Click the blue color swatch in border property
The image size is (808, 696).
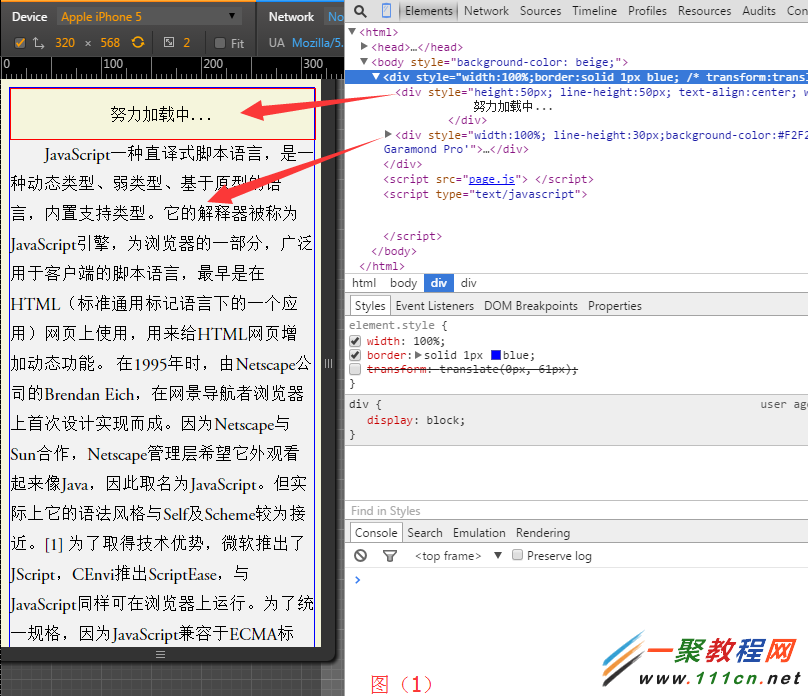click(x=496, y=355)
